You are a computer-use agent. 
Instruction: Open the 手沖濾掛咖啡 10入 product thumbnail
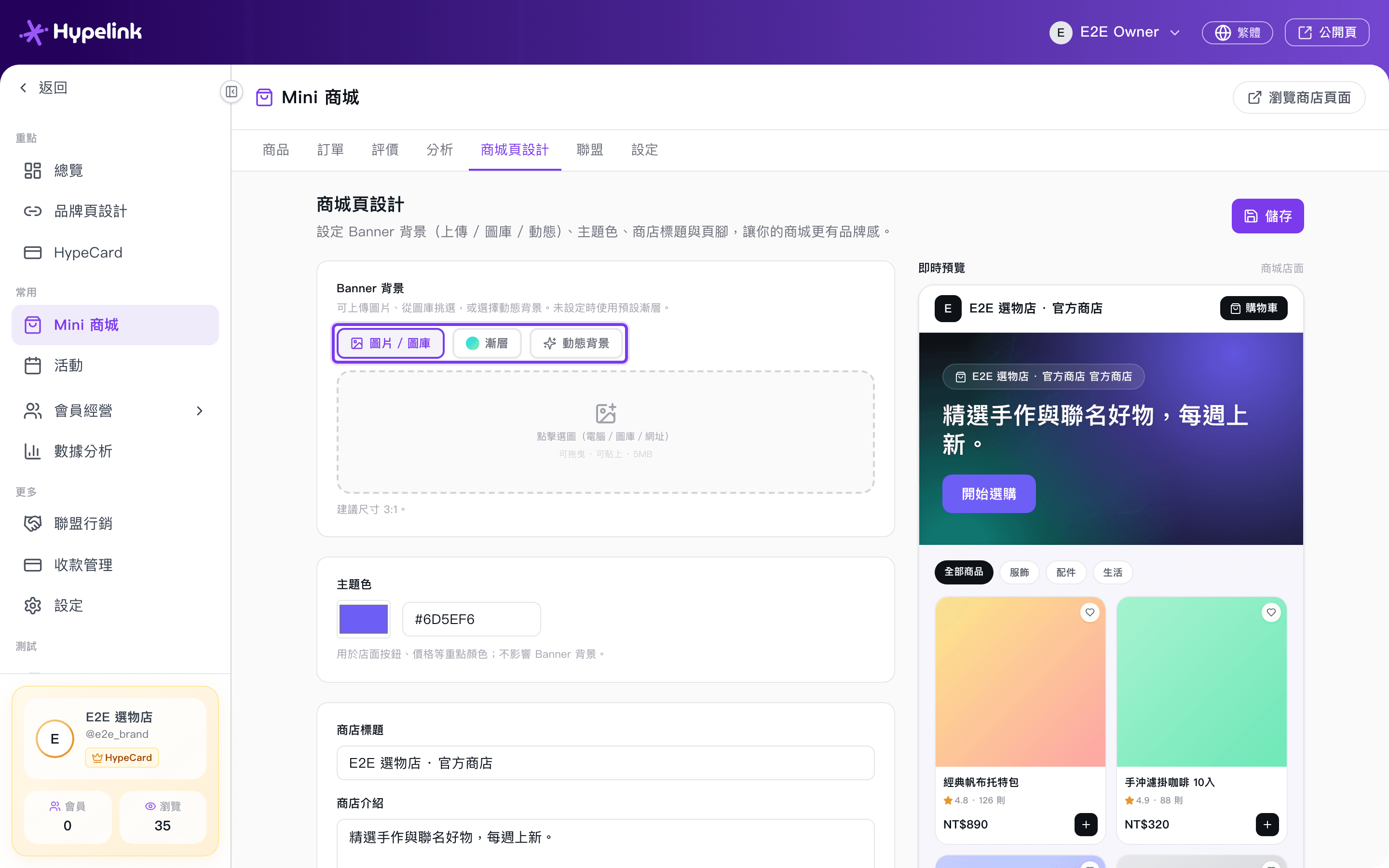coord(1201,681)
